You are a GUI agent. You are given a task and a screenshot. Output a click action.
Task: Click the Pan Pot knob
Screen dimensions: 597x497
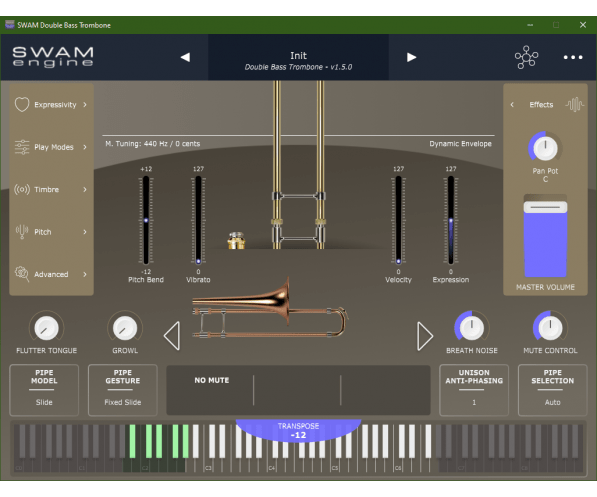click(545, 148)
